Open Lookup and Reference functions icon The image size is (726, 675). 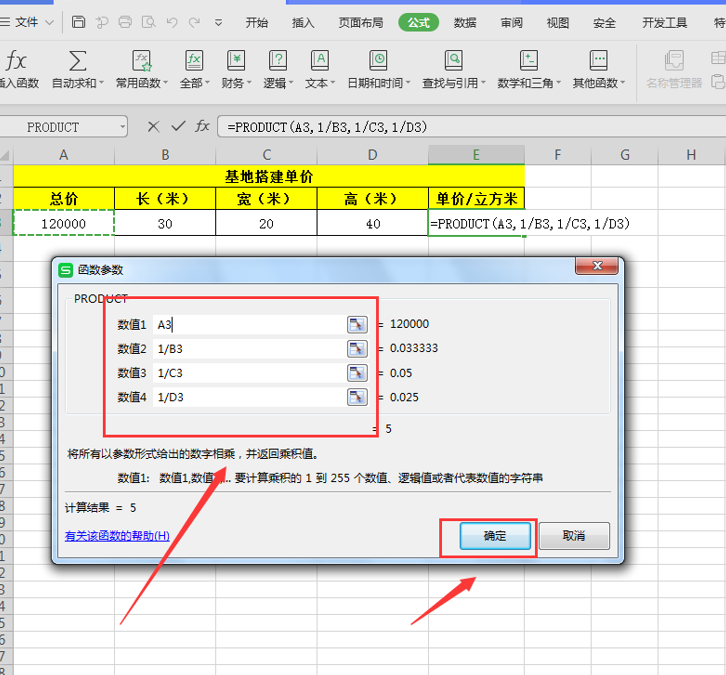point(453,61)
